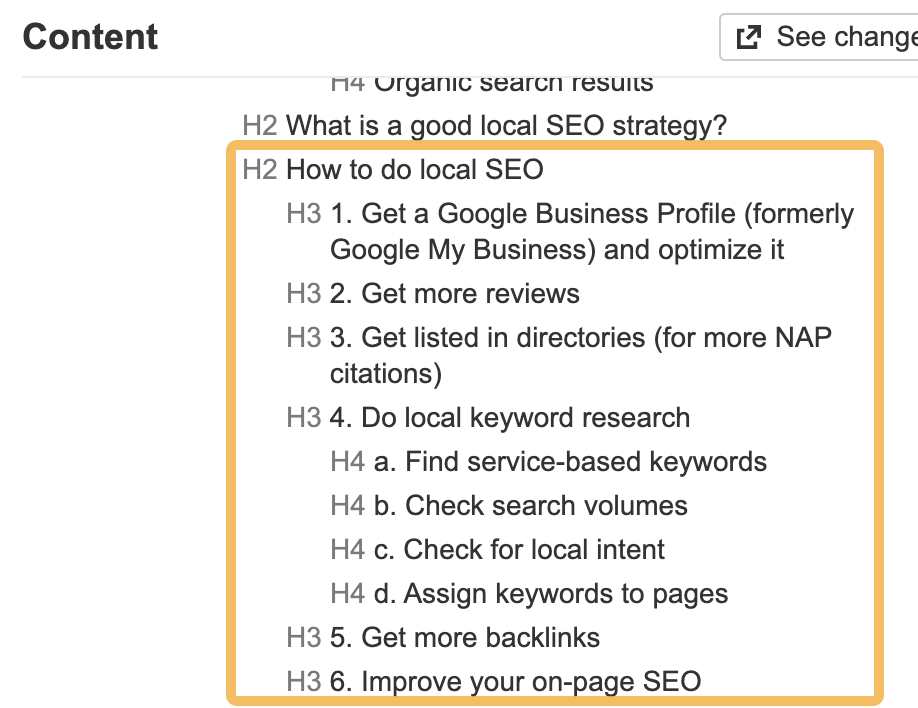Open the 'What is a good local SEO strategy?' heading
This screenshot has width=918, height=708.
pos(506,126)
